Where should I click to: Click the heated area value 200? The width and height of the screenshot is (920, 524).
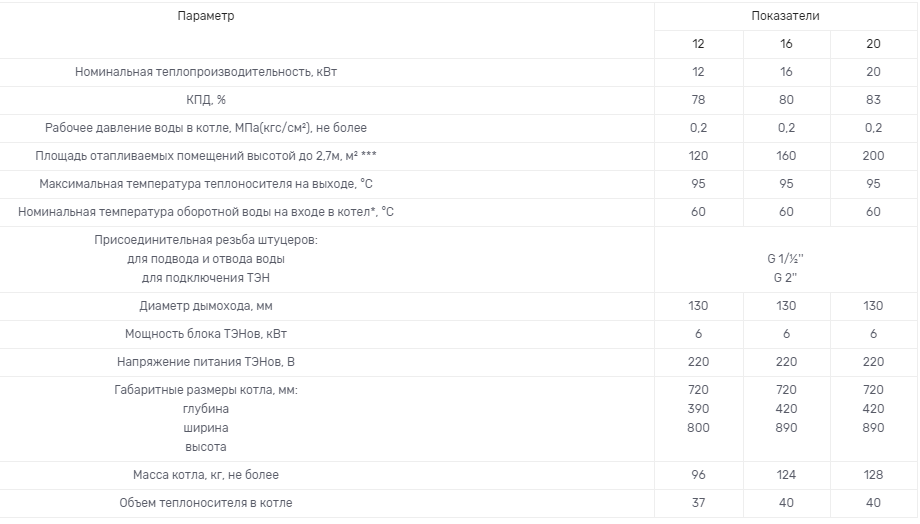[873, 156]
